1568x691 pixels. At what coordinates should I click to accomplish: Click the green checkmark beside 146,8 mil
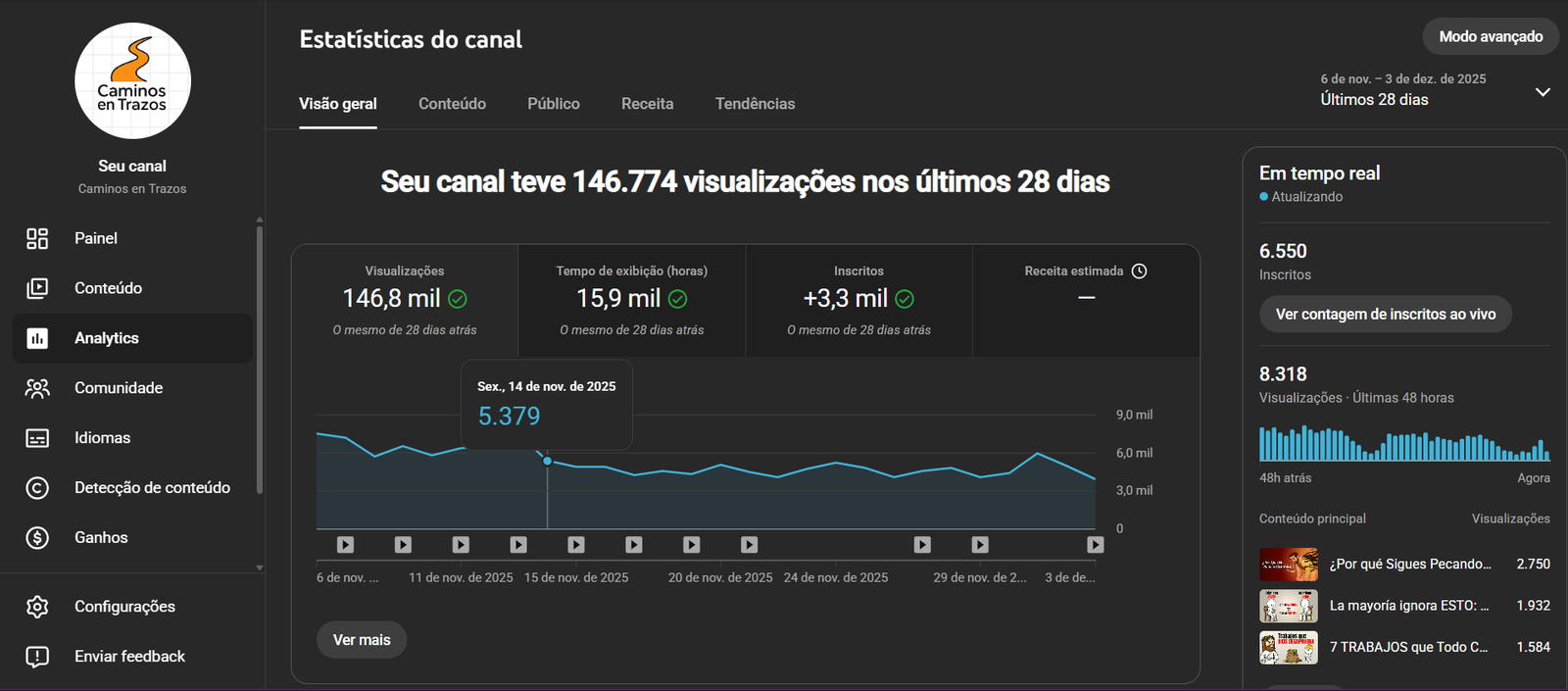pos(458,299)
